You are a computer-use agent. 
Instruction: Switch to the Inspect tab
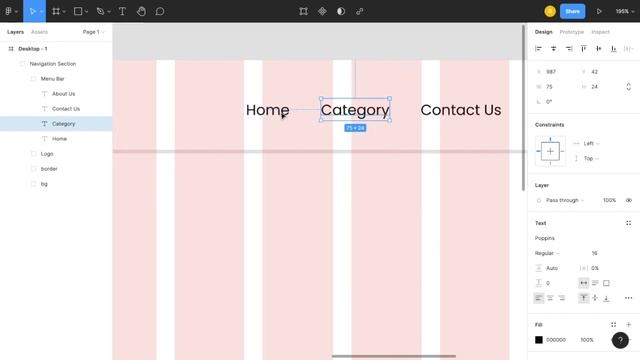point(600,32)
